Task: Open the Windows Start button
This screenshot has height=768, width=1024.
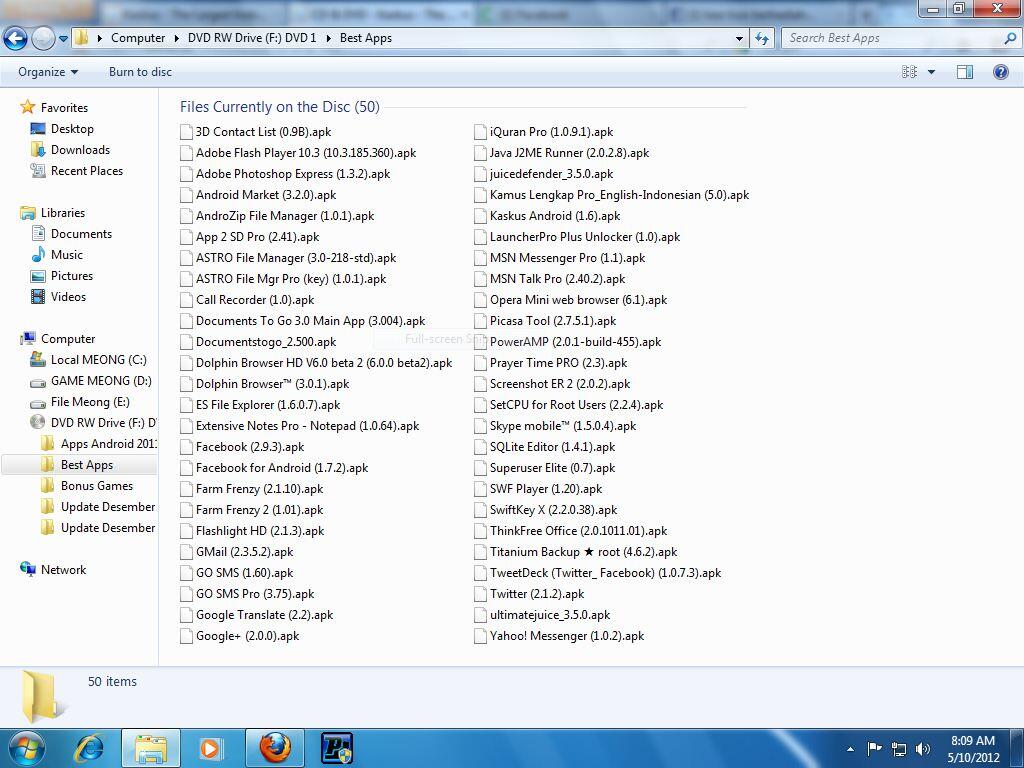Action: [x=26, y=748]
